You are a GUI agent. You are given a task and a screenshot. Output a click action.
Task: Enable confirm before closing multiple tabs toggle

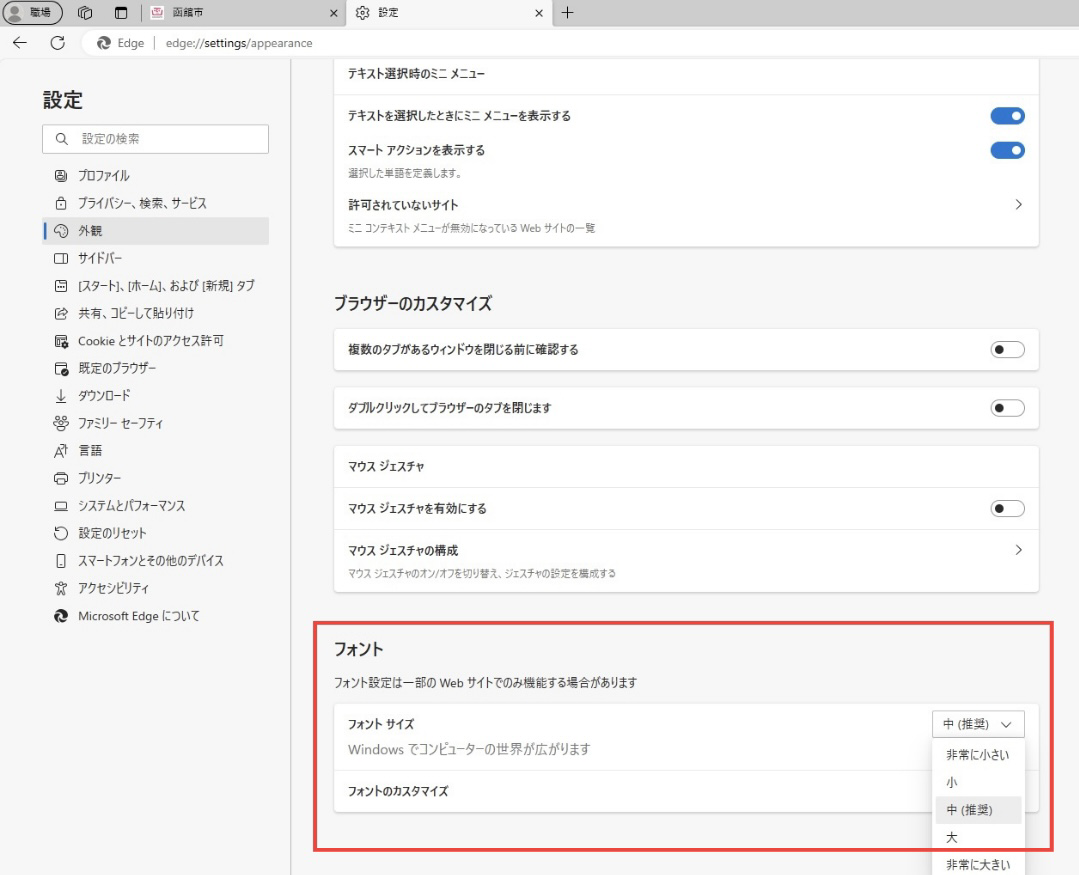pyautogui.click(x=1007, y=350)
